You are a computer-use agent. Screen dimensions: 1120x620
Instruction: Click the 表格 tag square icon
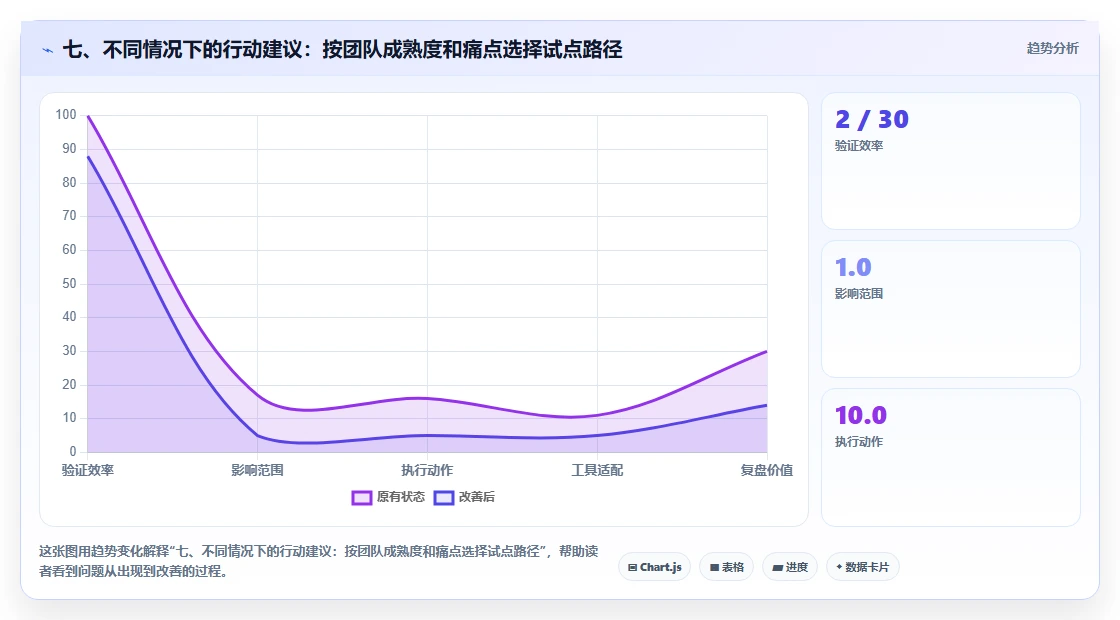click(x=714, y=568)
